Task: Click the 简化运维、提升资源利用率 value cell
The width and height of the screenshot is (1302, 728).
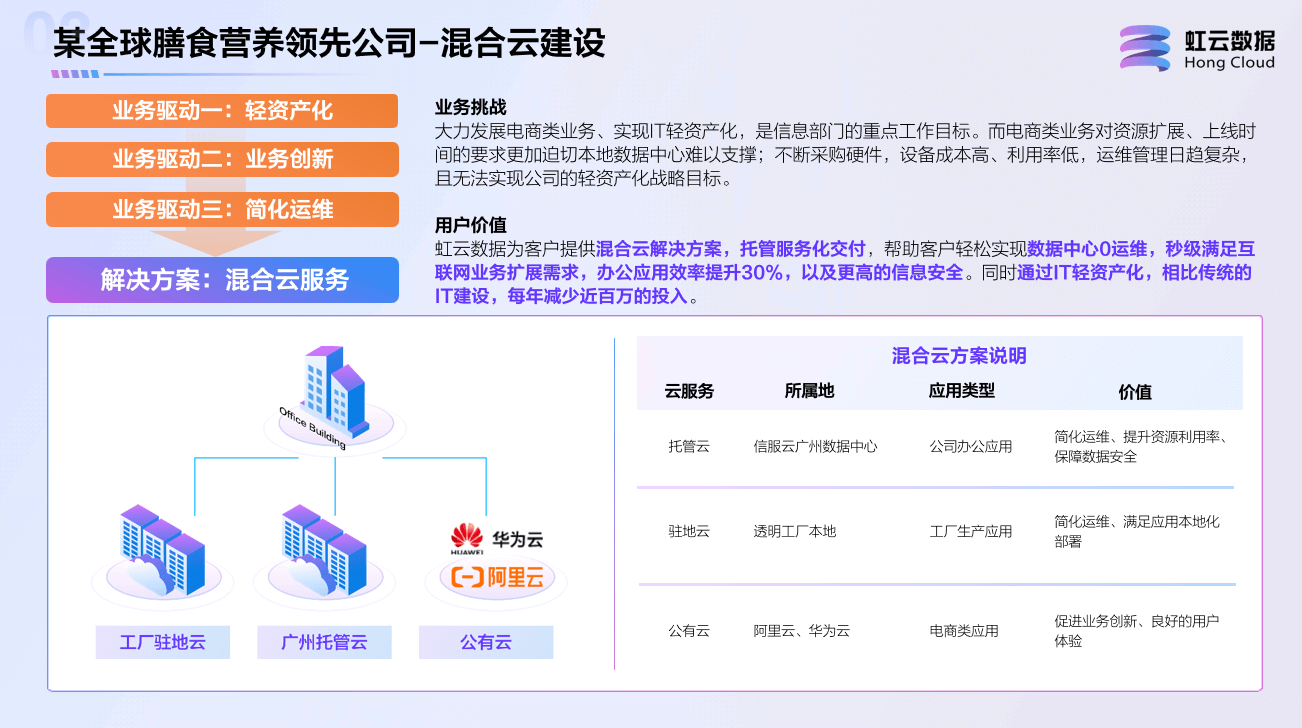Action: (x=1141, y=446)
